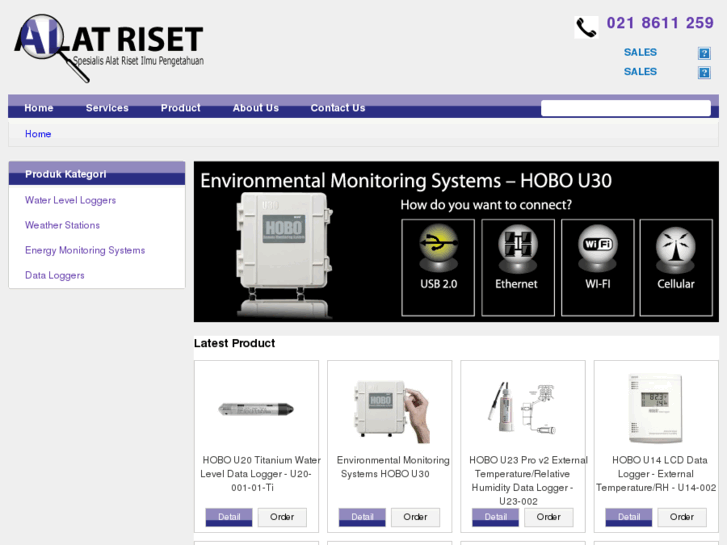Image resolution: width=727 pixels, height=545 pixels.
Task: Select the WI-FI connection icon
Action: click(597, 248)
